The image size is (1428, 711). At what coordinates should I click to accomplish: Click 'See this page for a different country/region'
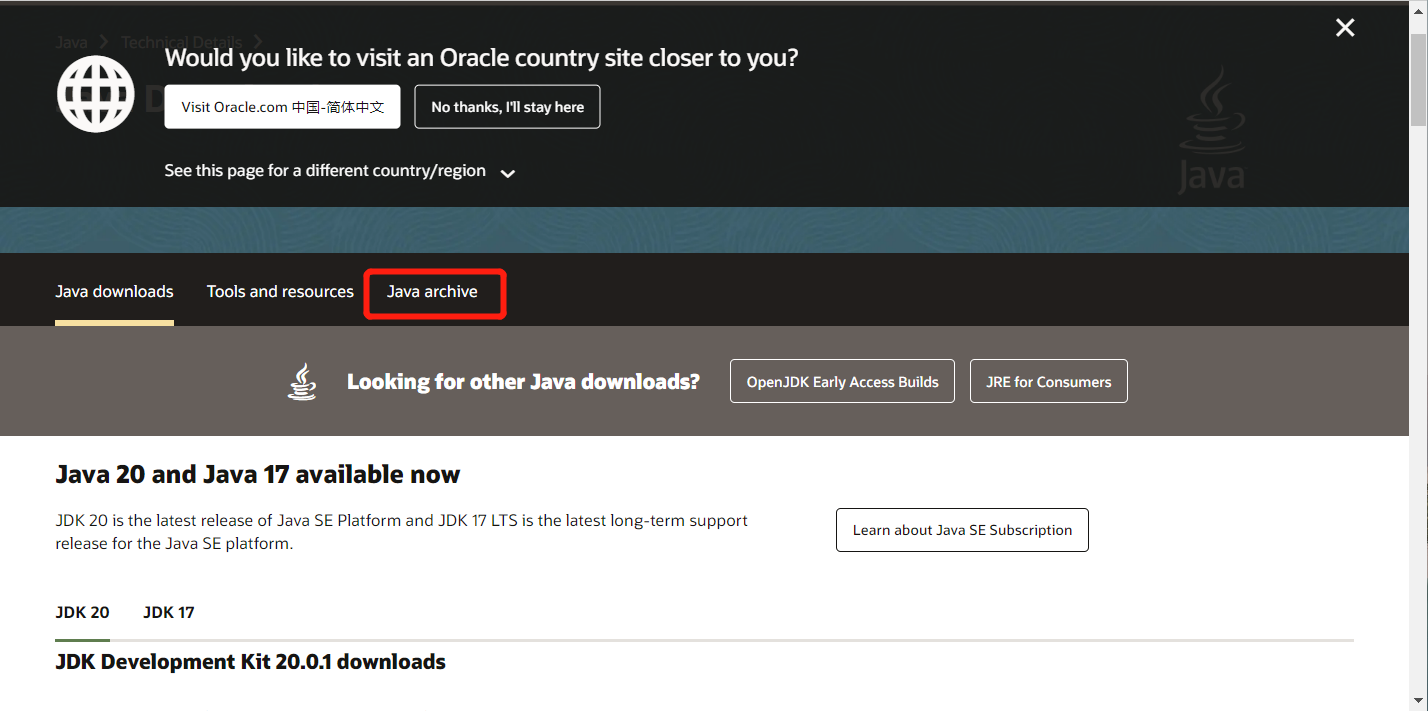tap(325, 171)
